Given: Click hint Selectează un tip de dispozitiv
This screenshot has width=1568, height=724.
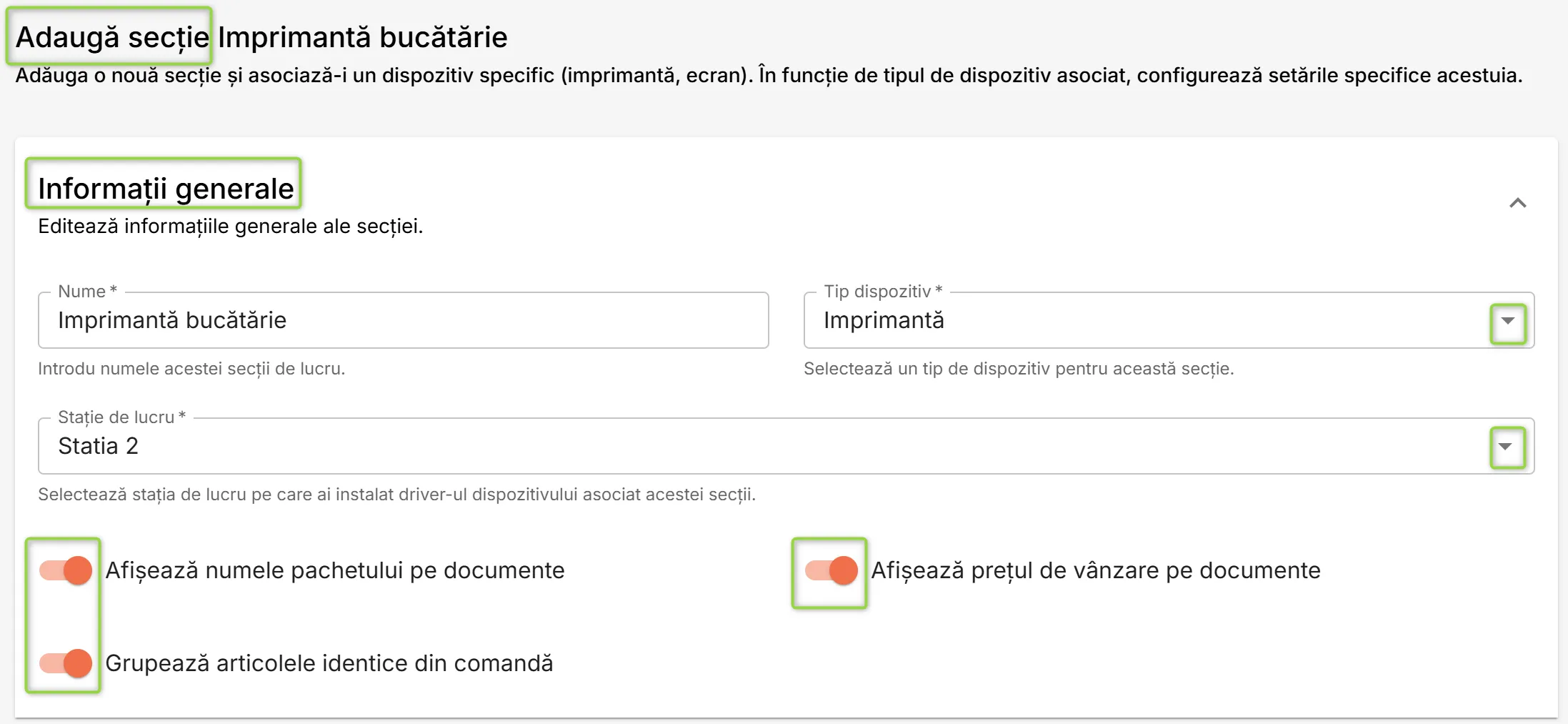Looking at the screenshot, I should pos(1019,369).
